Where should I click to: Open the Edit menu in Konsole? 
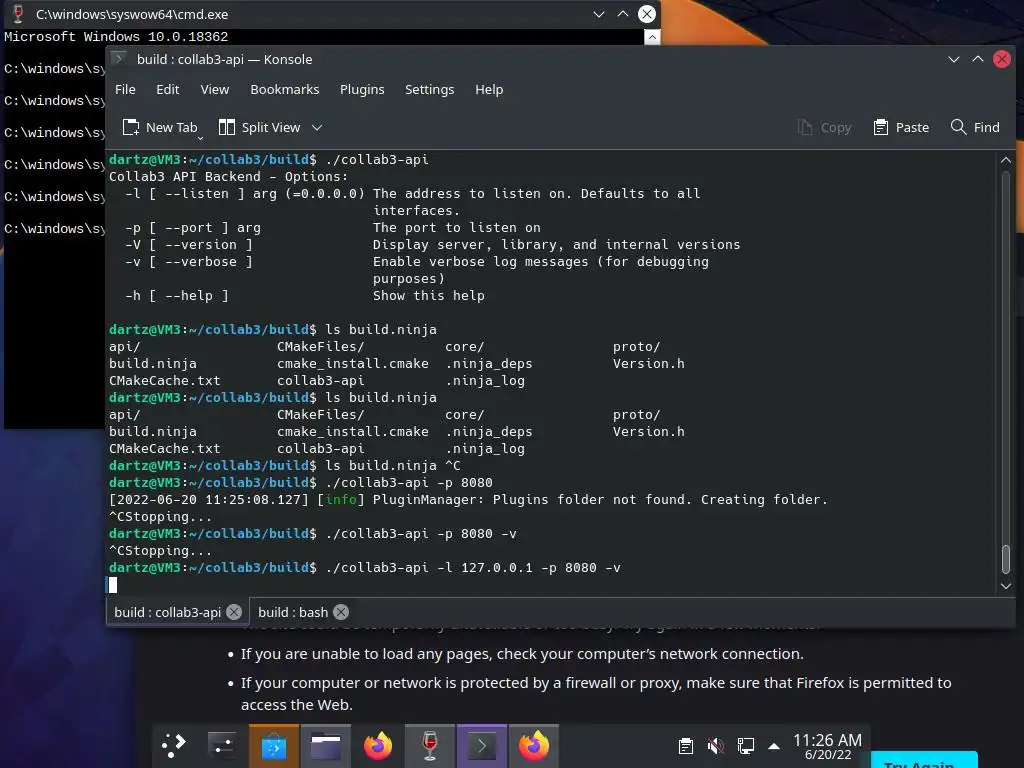point(167,89)
